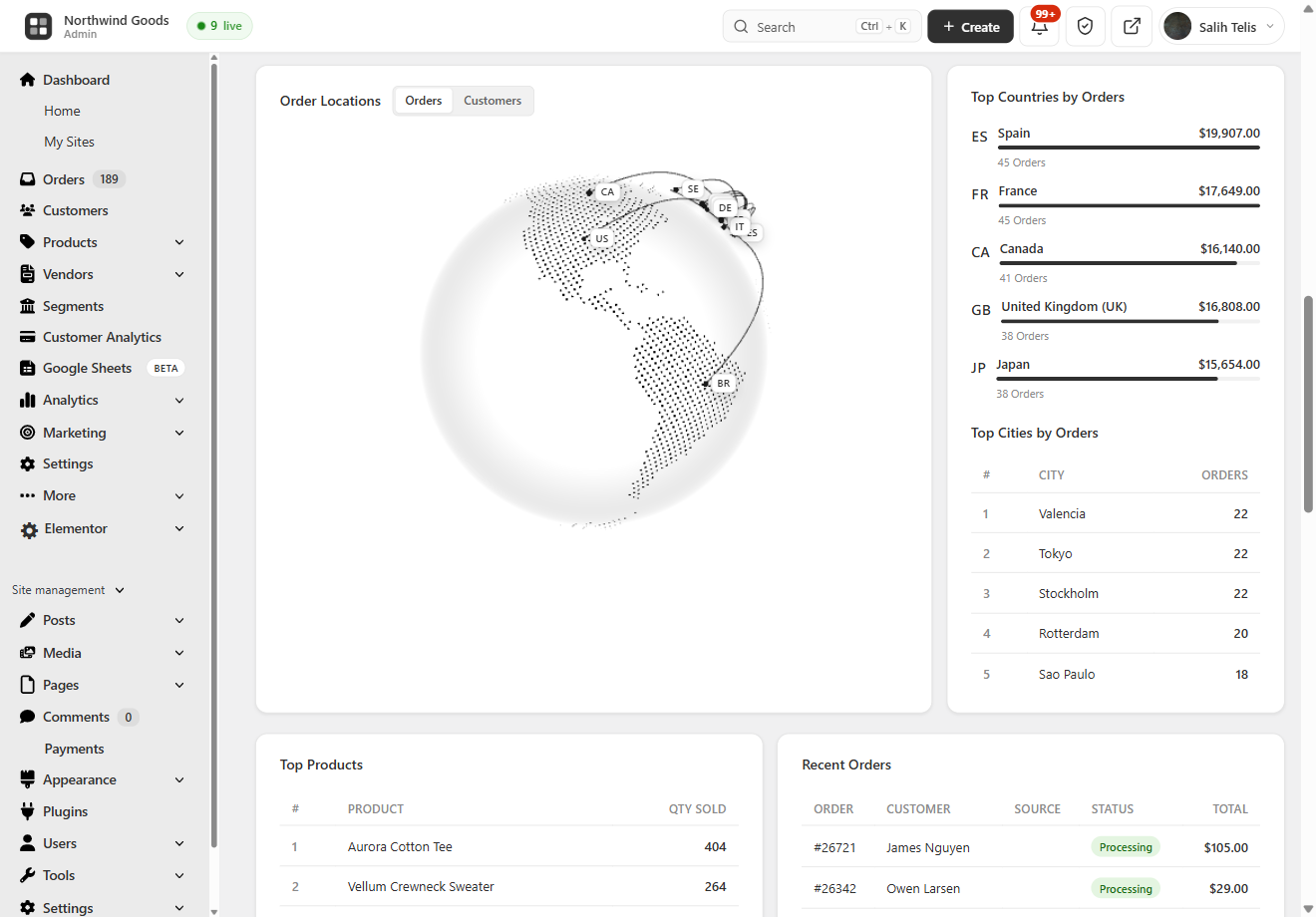Open the Salih Telis user dropdown
The width and height of the screenshot is (1316, 917).
1222,27
